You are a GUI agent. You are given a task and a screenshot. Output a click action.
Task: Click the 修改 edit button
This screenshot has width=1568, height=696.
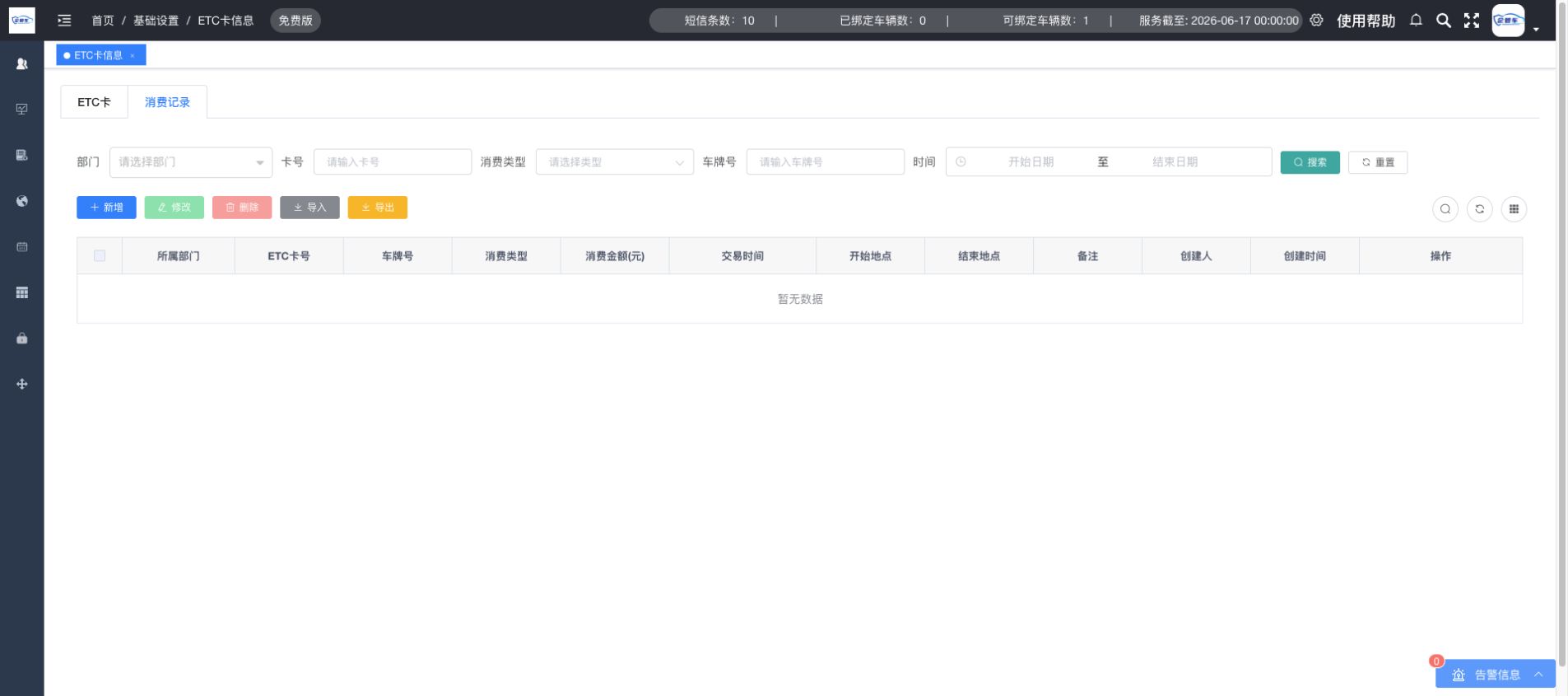point(174,208)
